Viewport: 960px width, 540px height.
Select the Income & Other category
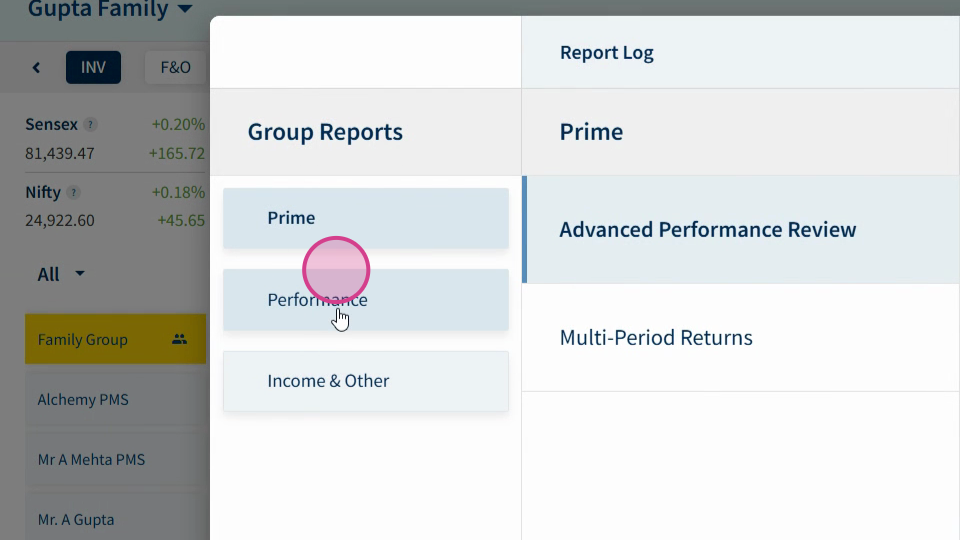click(366, 381)
